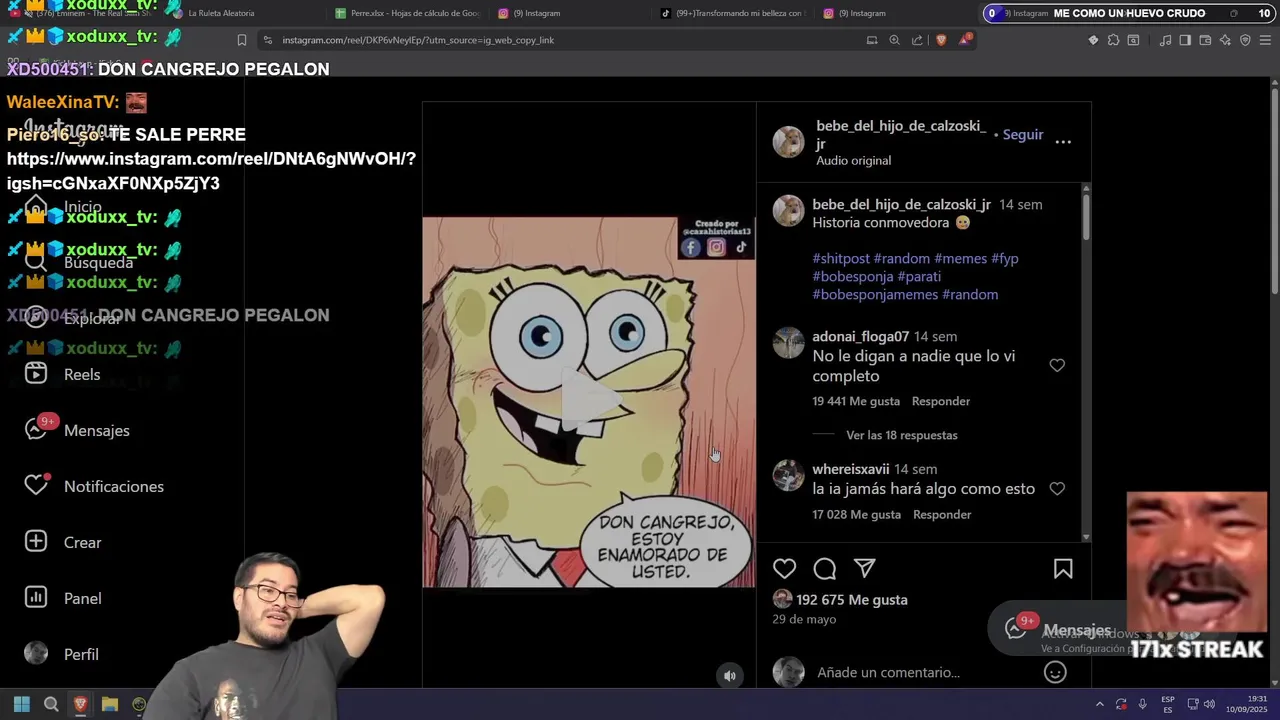The height and width of the screenshot is (720, 1280).
Task: Open the comment bubble icon under the reel
Action: (x=825, y=569)
